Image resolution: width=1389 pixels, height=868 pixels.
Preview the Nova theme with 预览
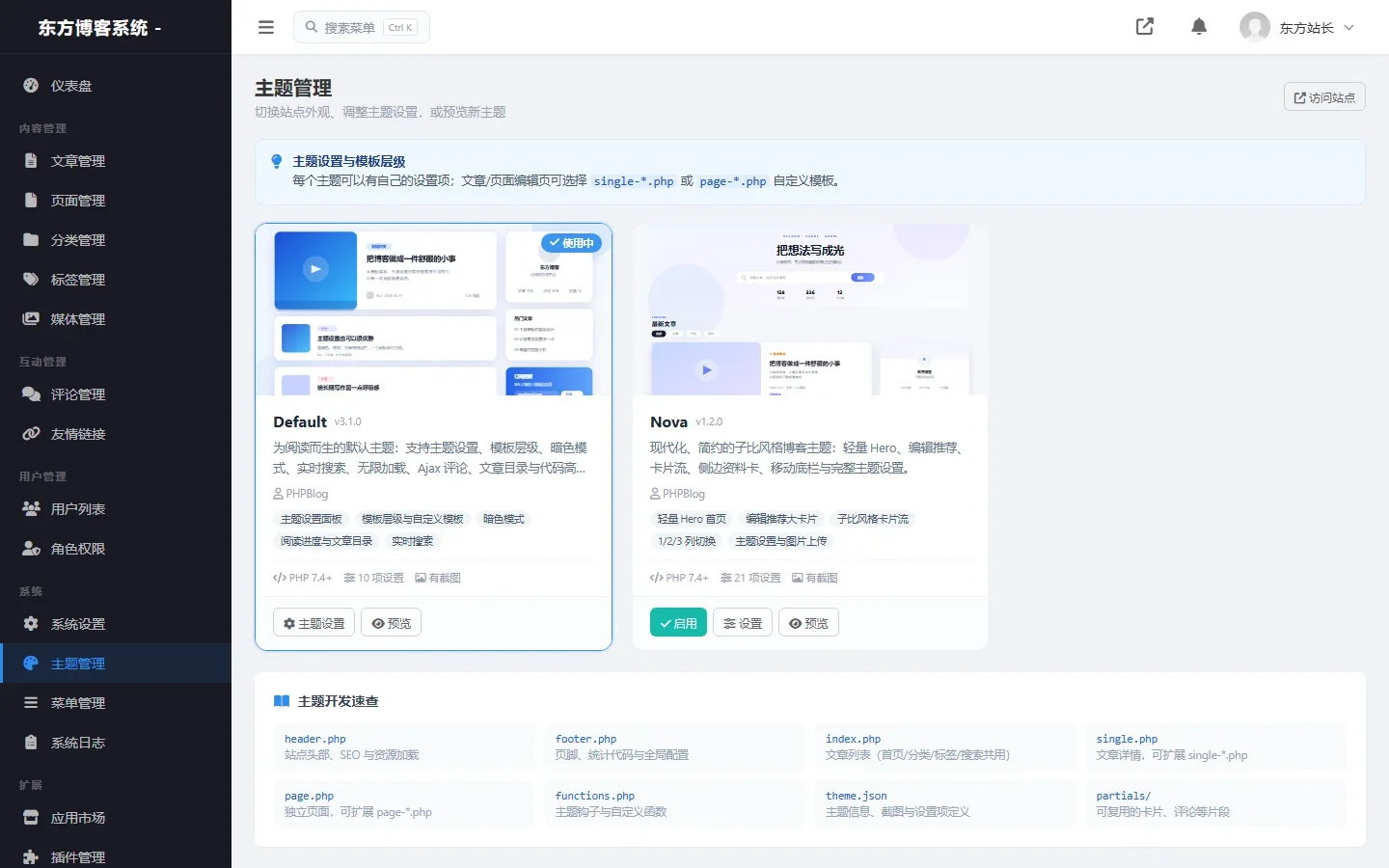808,623
